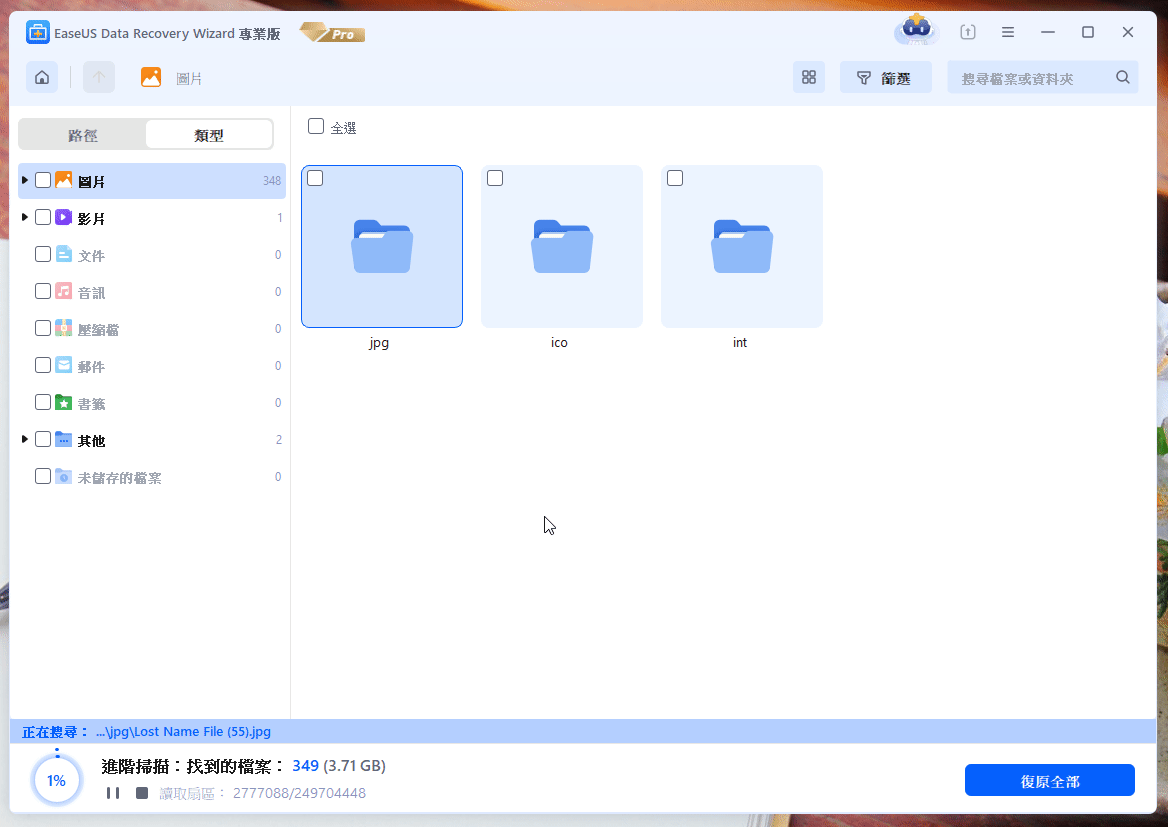1168x827 pixels.
Task: Click the 壓縮檔 archive icon
Action: pyautogui.click(x=63, y=329)
